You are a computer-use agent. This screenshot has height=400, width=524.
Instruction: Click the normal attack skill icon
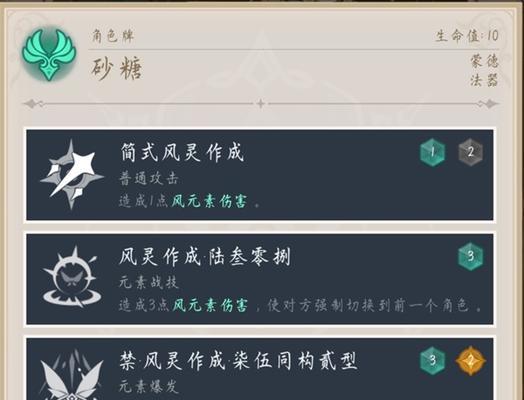[x=72, y=174]
